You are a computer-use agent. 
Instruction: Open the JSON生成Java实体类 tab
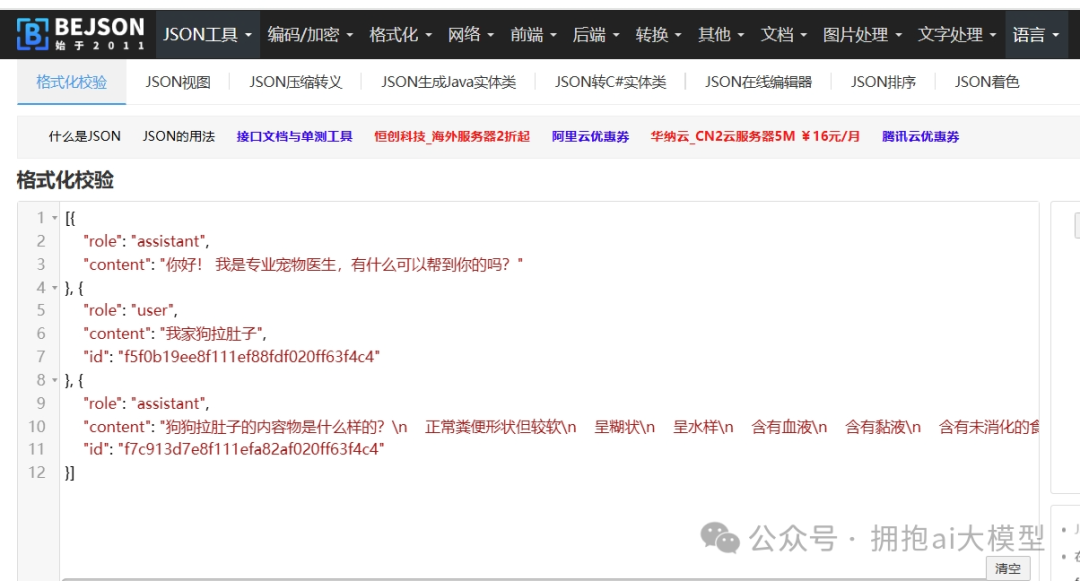pos(448,82)
